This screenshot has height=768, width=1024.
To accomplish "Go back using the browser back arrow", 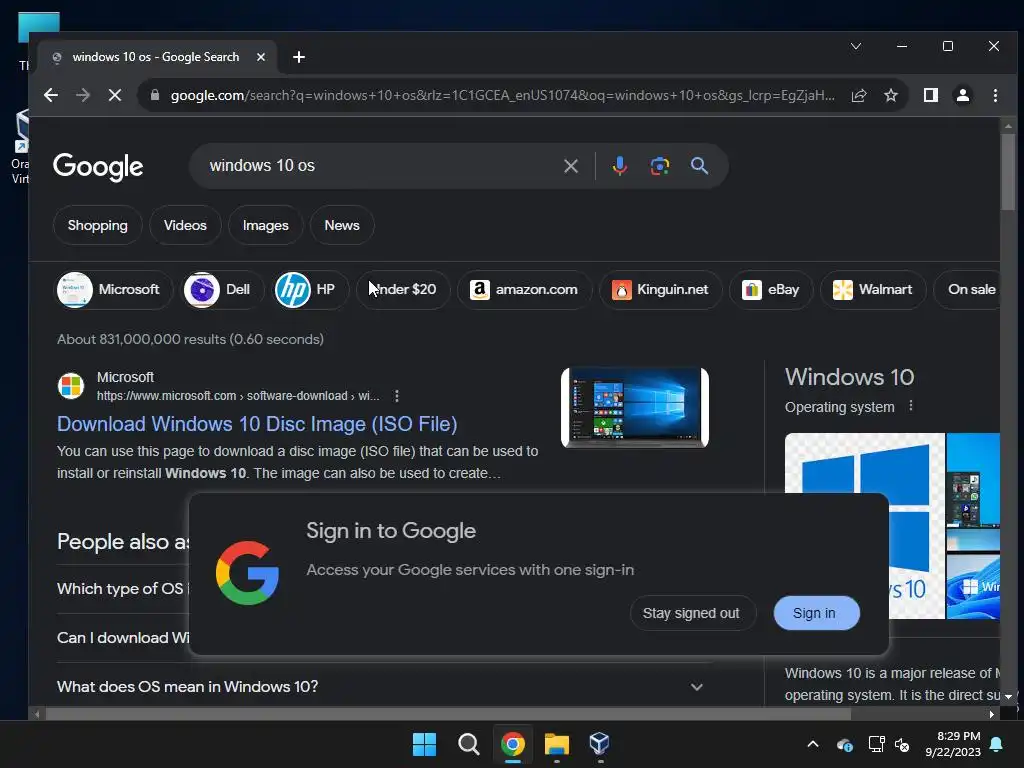I will [51, 95].
